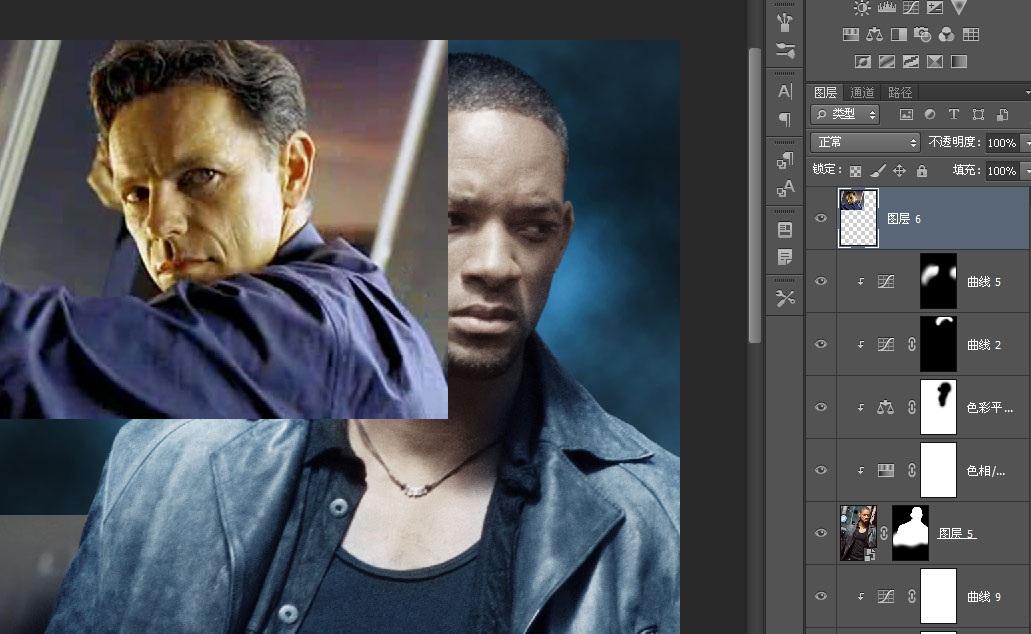
Task: Add a Photo Filter adjustment
Action: pos(923,34)
